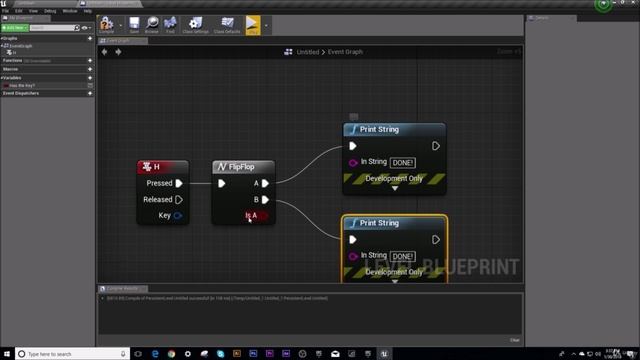Edit the upper Print String DONE! text field
This screenshot has height=360, width=640.
[x=402, y=163]
